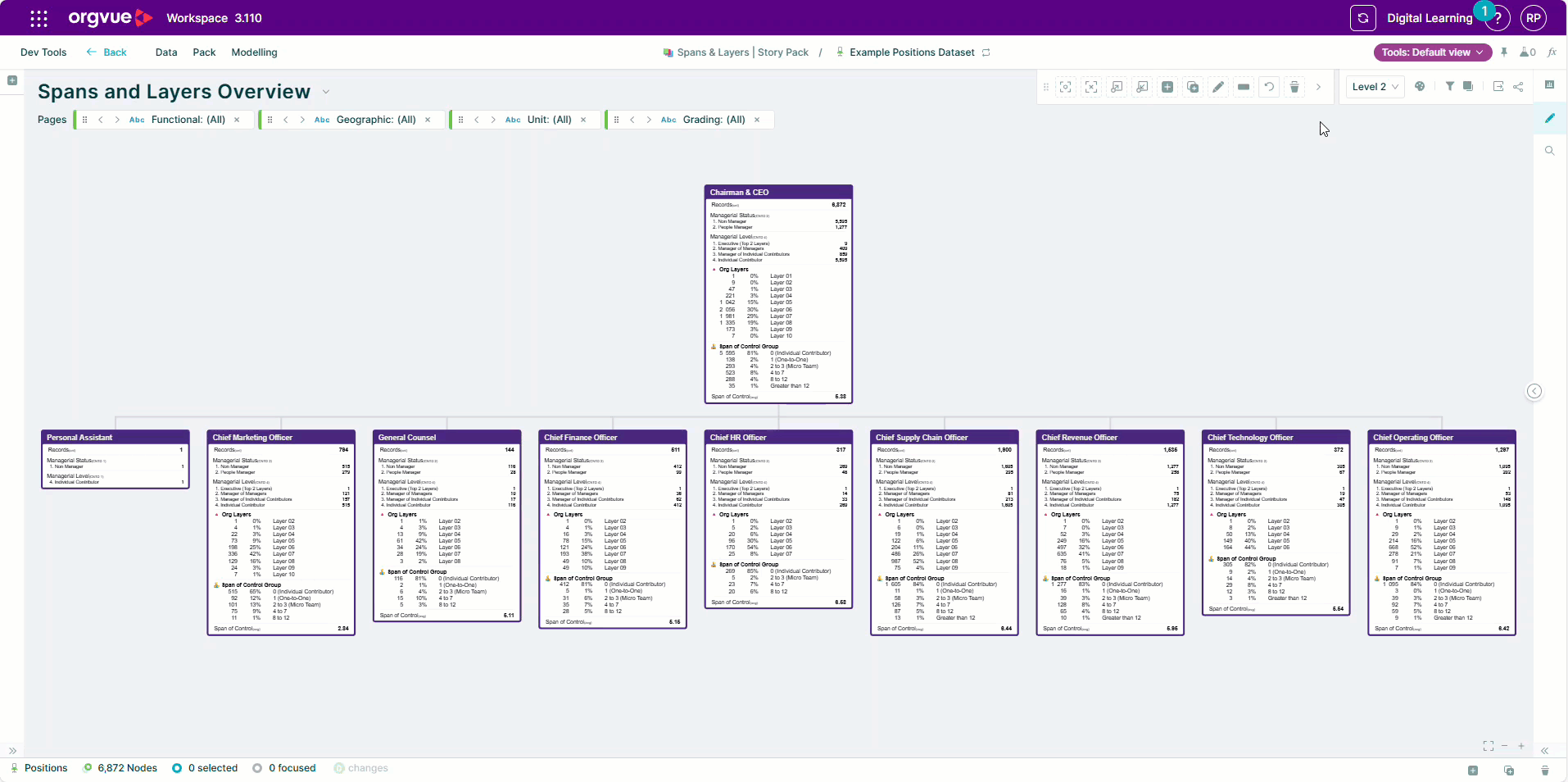Screen dimensions: 1568x782
Task: Click the pencil edit tool in toolbar
Action: [1218, 86]
